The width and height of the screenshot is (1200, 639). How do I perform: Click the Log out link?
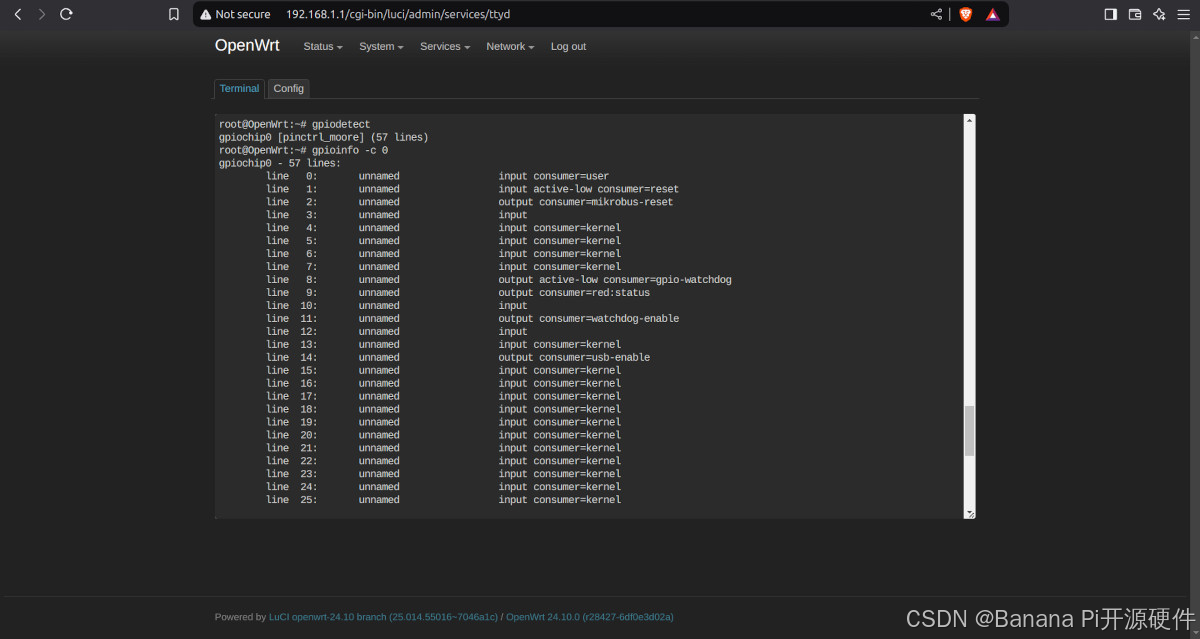coord(568,47)
